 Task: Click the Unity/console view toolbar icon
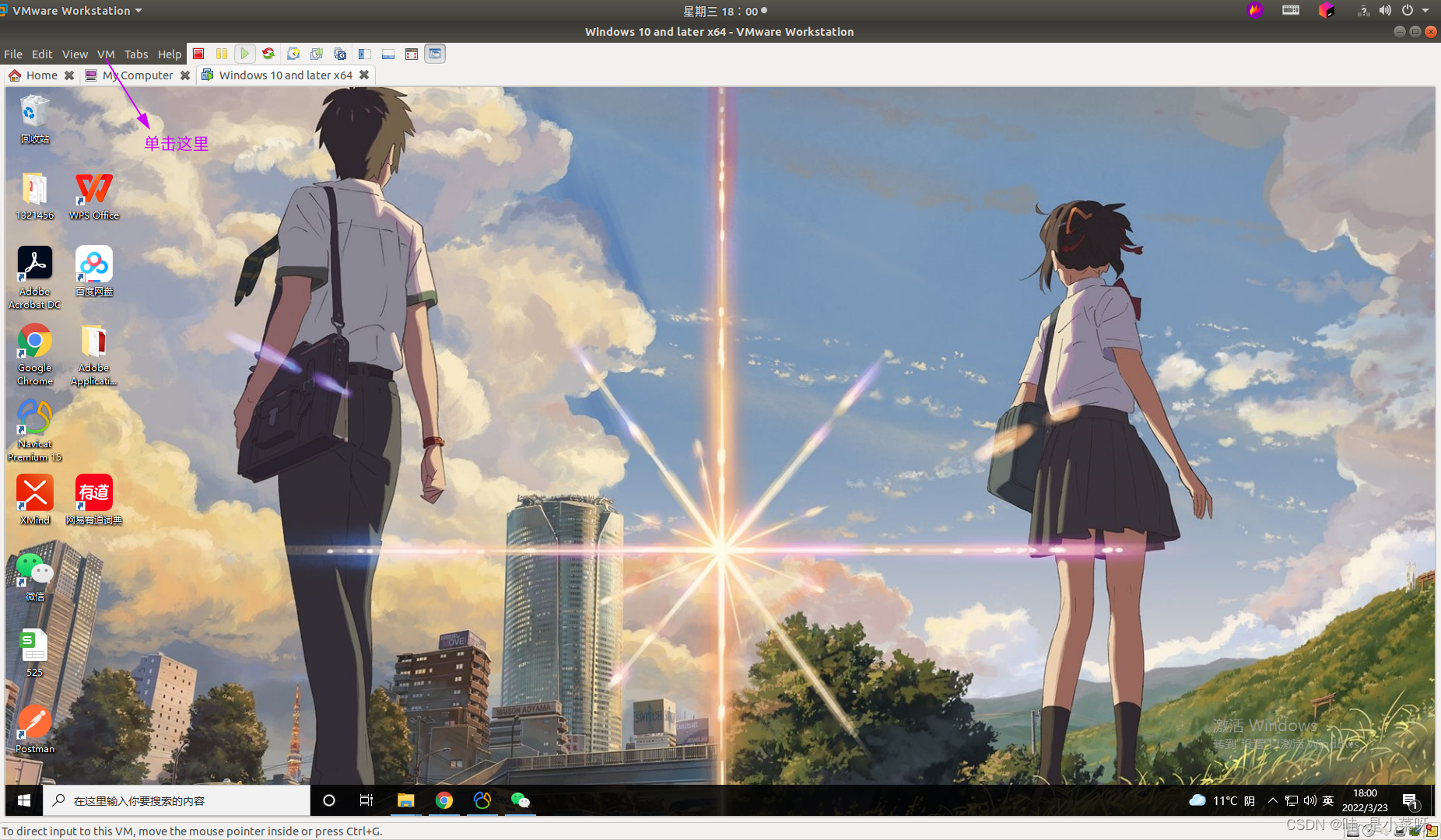pos(435,54)
